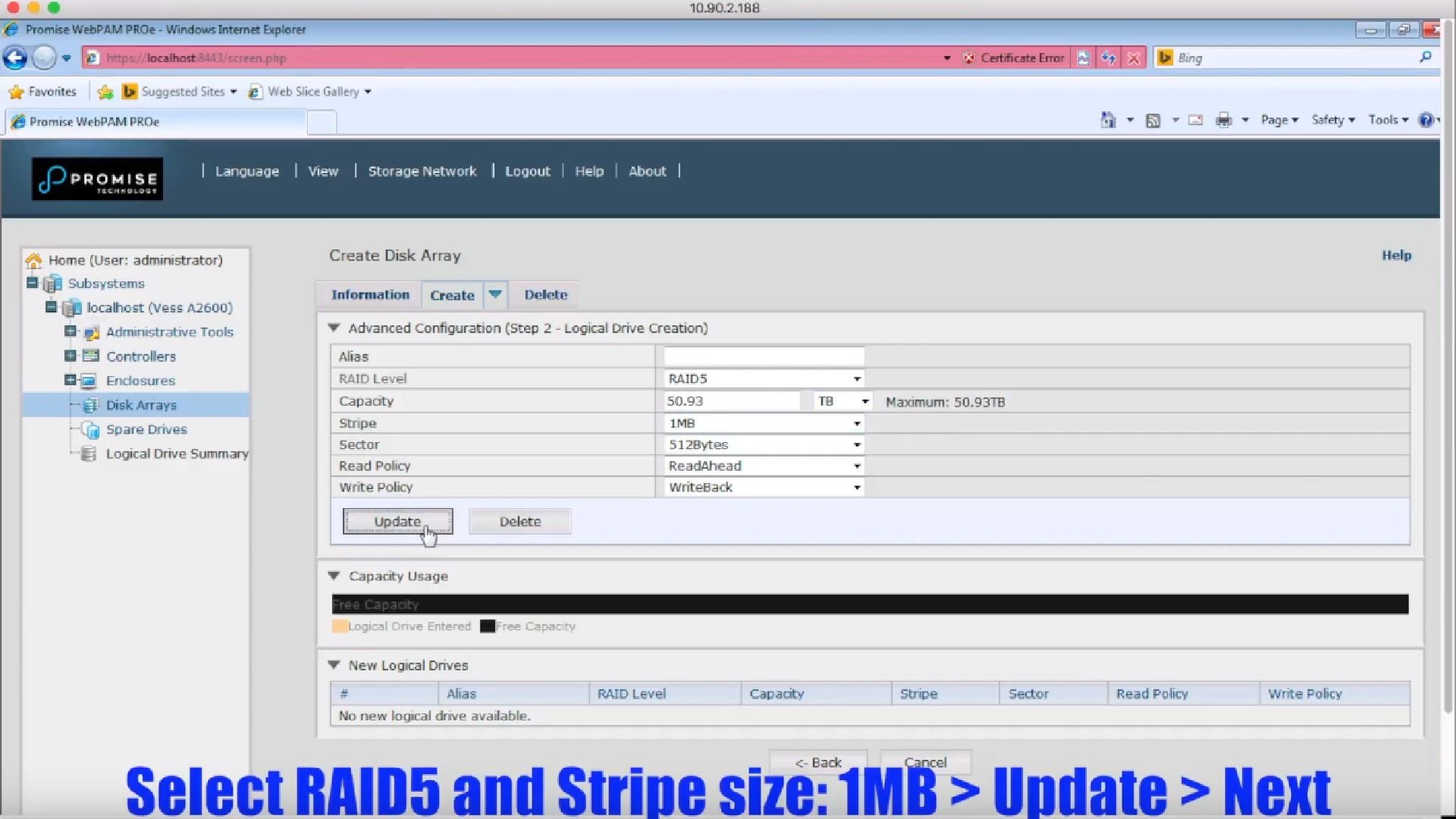The height and width of the screenshot is (819, 1456).
Task: Expand the Administrative Tools node
Action: click(x=71, y=331)
